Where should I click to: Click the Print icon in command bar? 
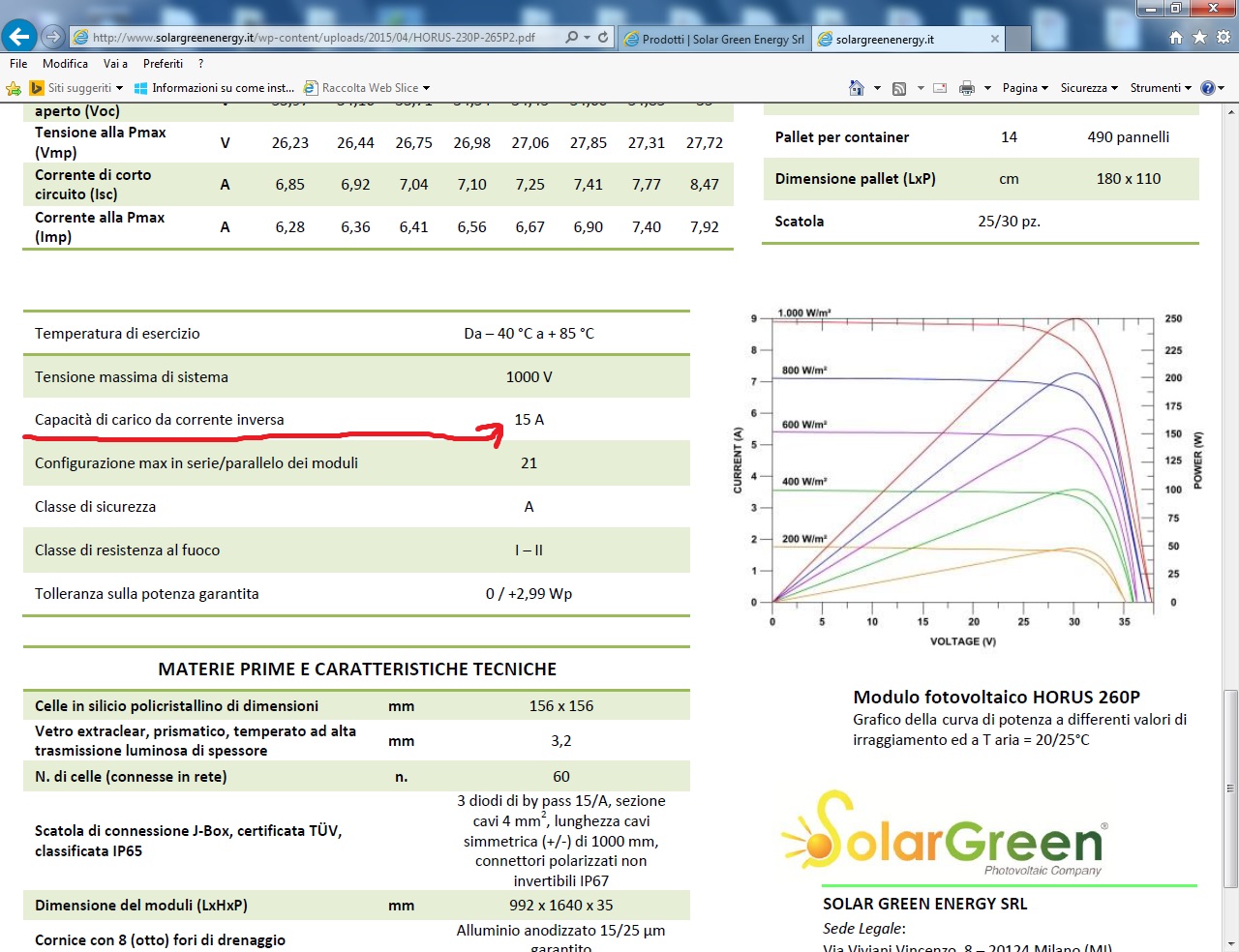pos(967,88)
